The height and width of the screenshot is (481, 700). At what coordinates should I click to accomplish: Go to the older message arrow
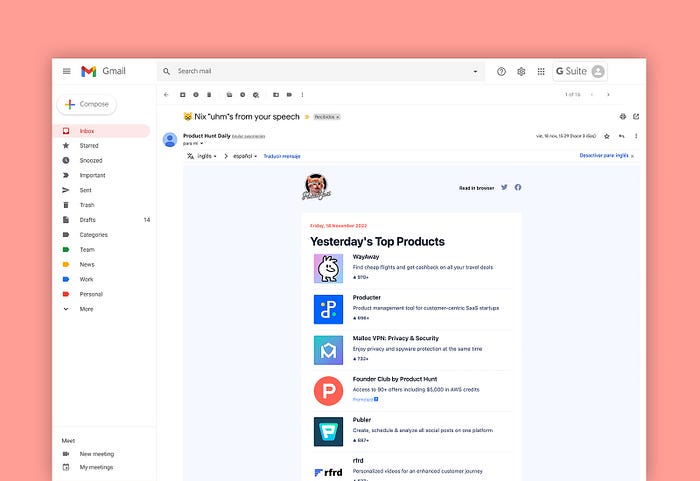pyautogui.click(x=608, y=95)
